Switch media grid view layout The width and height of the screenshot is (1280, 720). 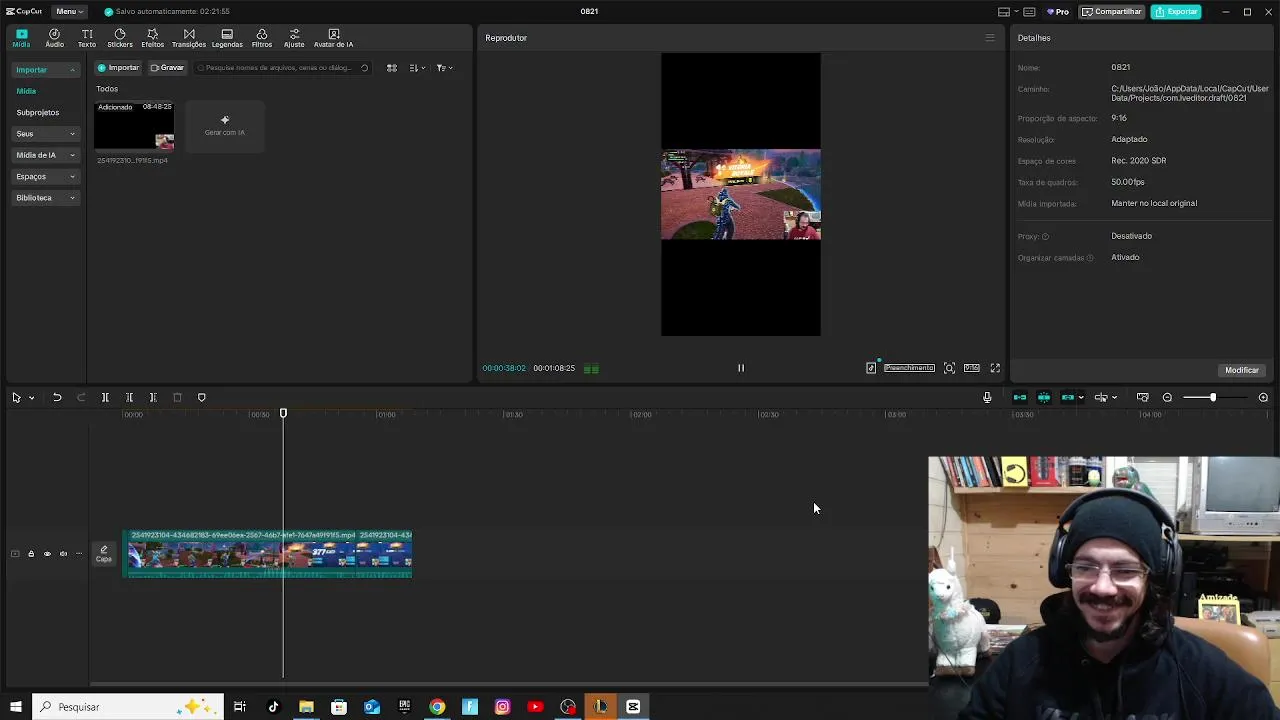point(392,68)
